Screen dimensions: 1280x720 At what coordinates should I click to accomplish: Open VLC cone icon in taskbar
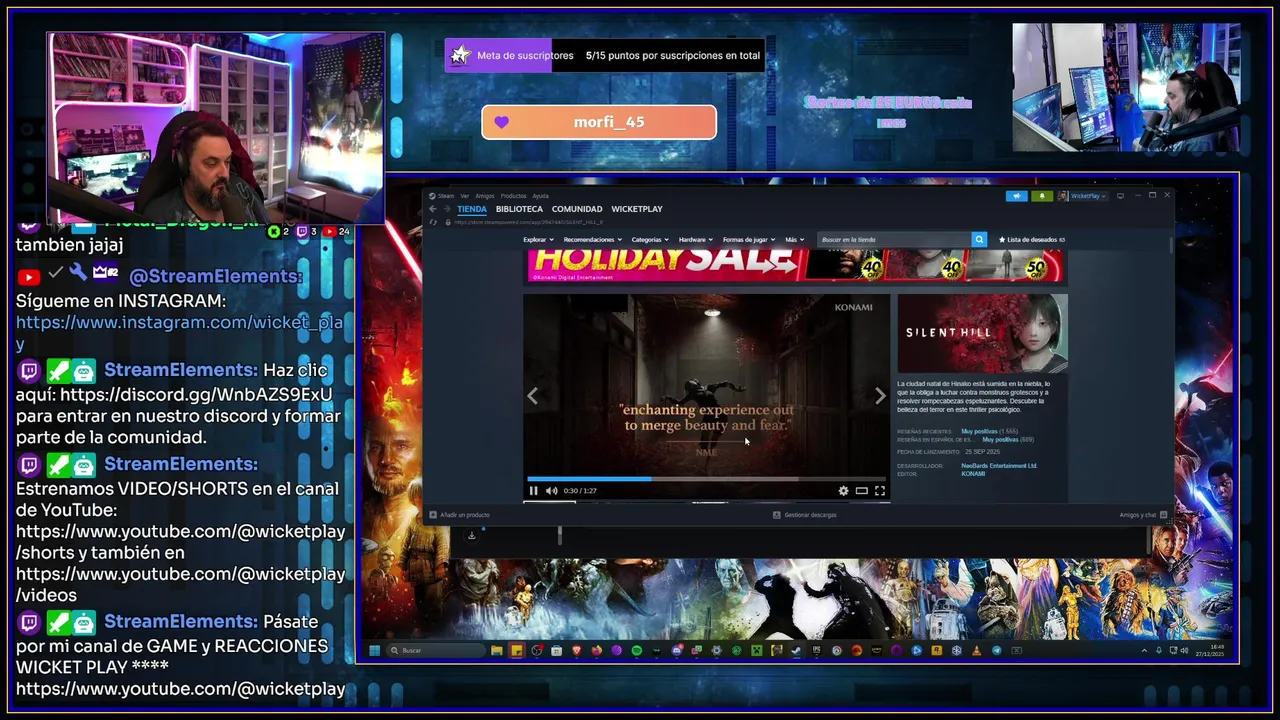(976, 650)
